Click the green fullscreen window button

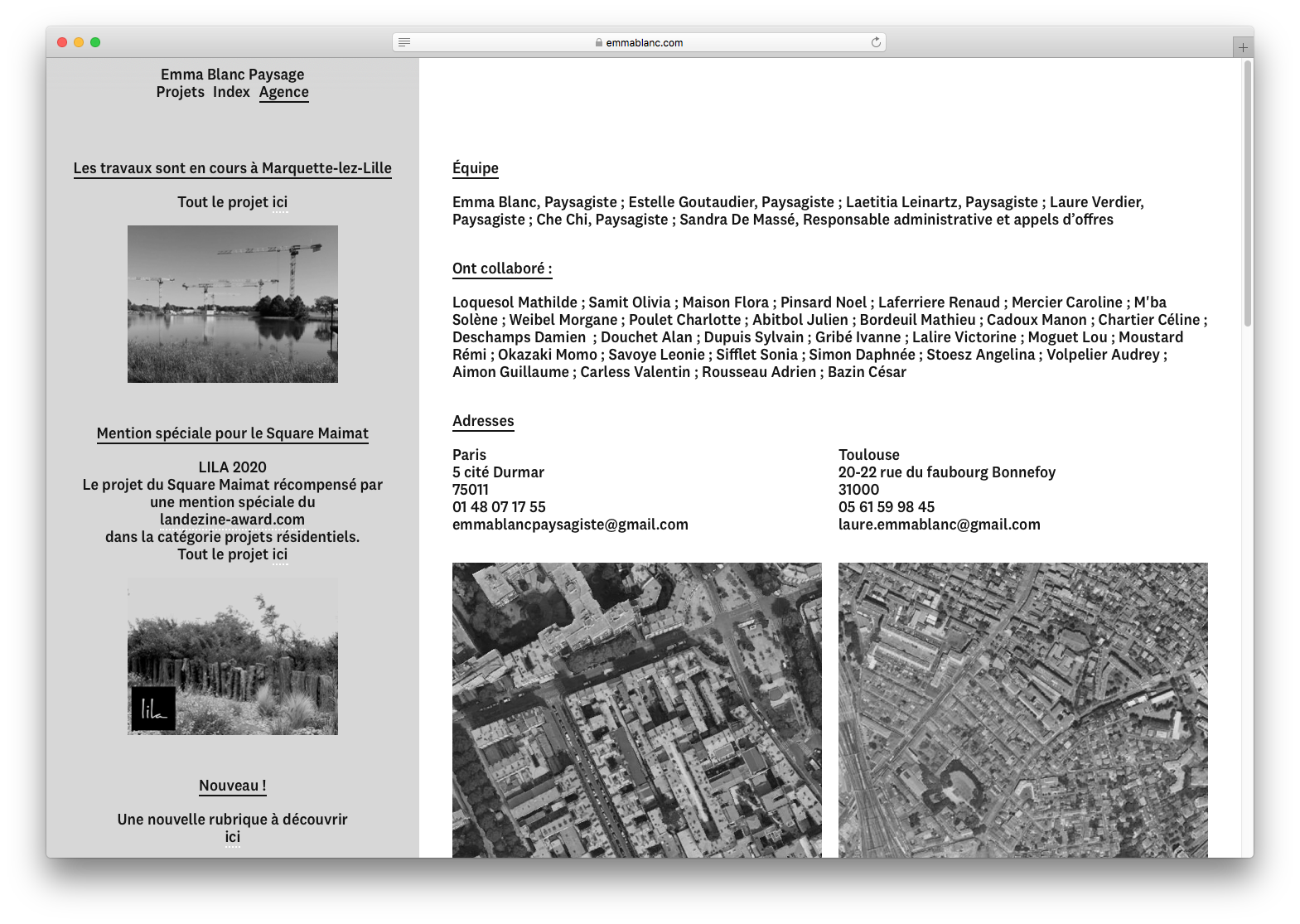click(95, 42)
